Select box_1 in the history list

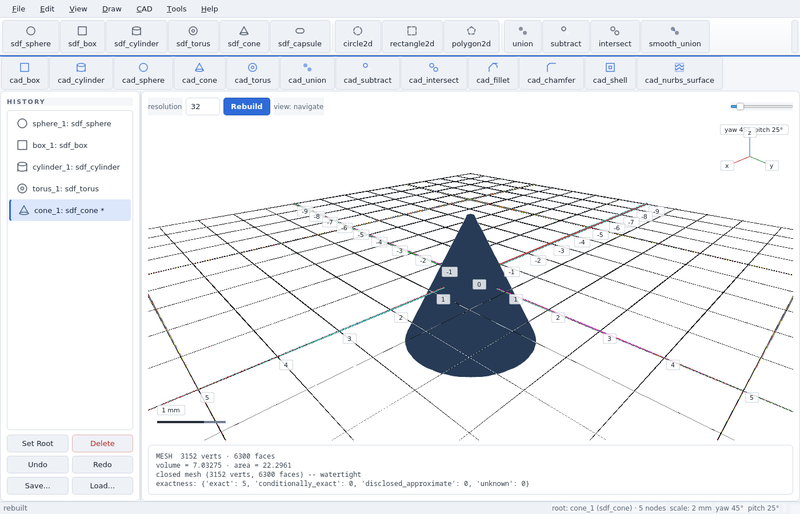coord(70,145)
